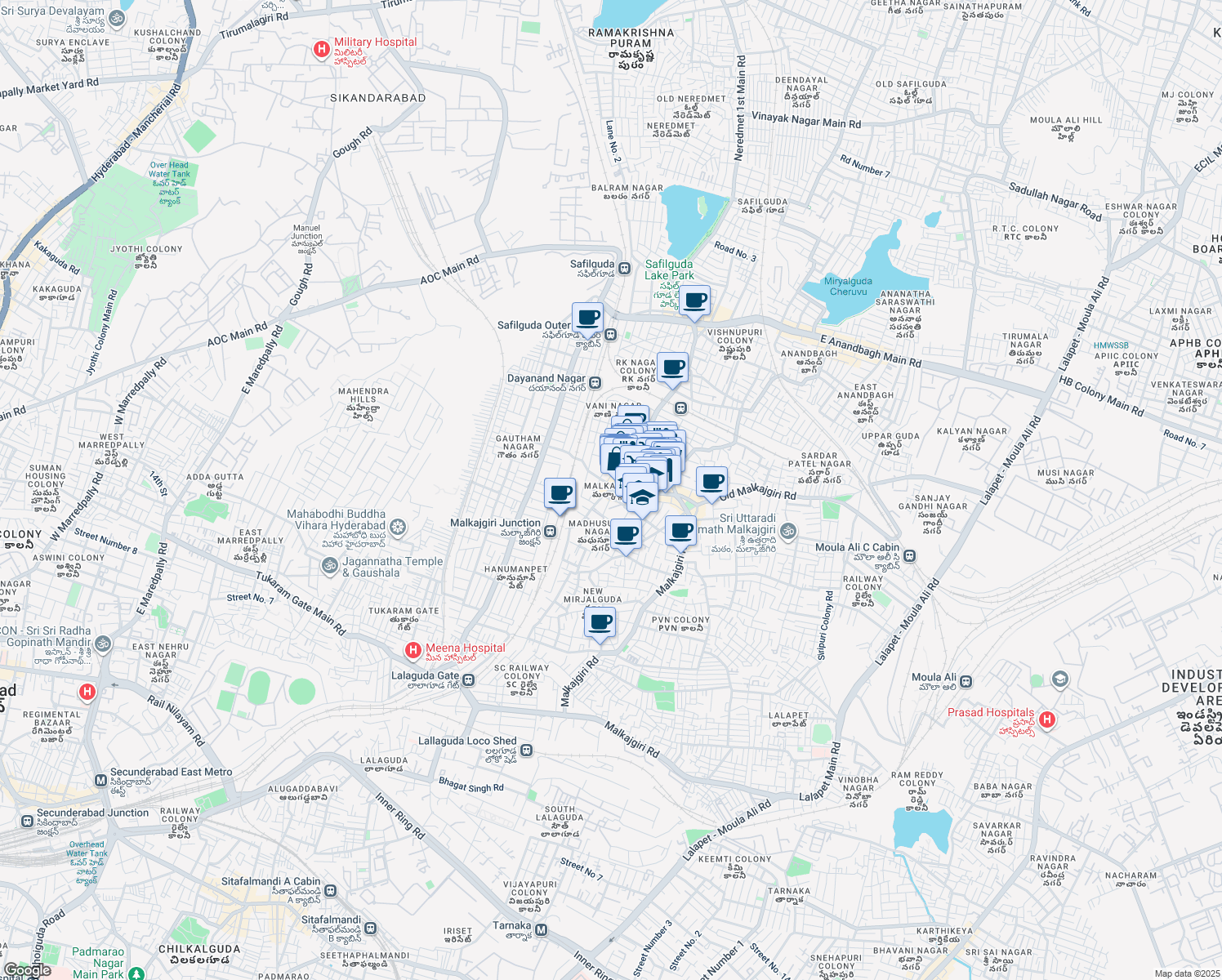Click the Google logo
The width and height of the screenshot is (1222, 980).
pyautogui.click(x=27, y=970)
